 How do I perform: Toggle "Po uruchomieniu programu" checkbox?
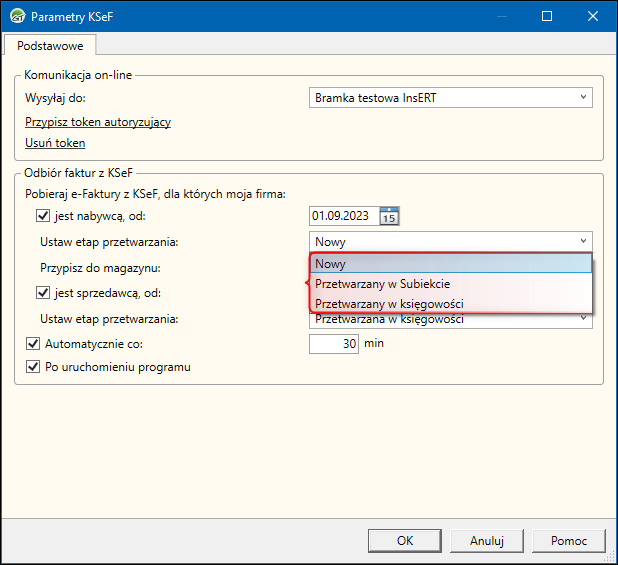(x=32, y=367)
